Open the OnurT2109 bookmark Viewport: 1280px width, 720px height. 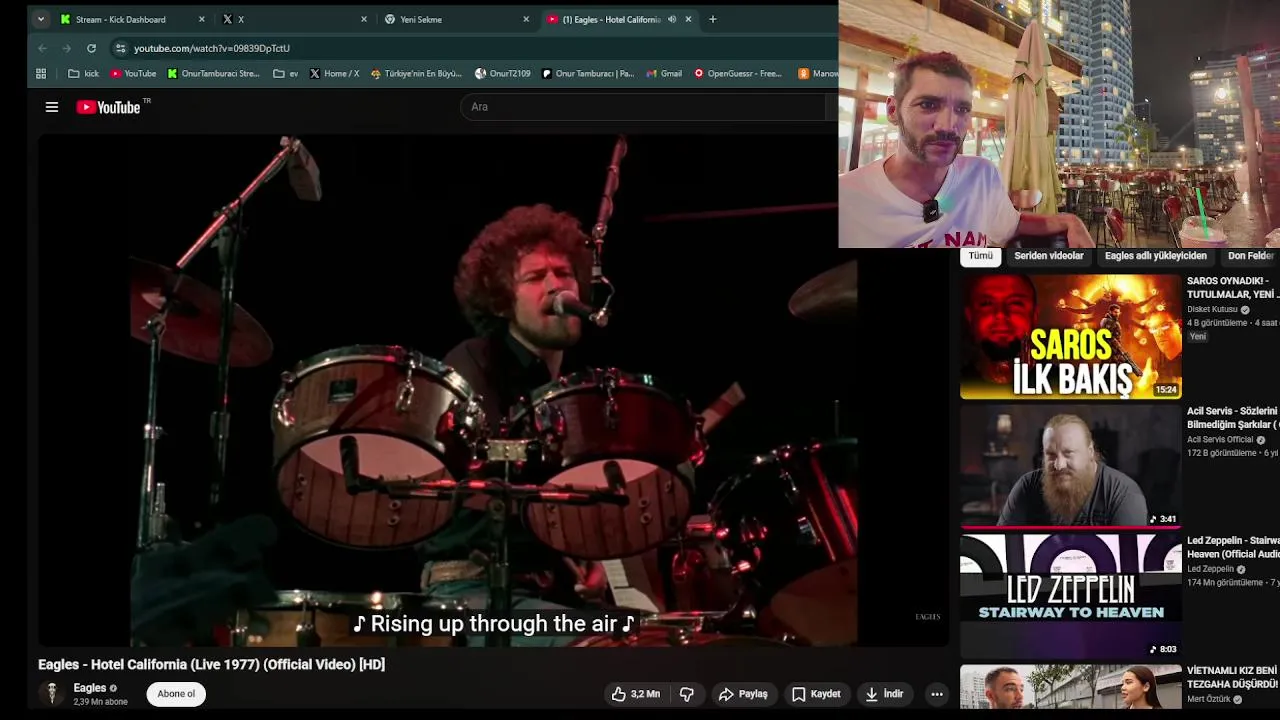(x=503, y=73)
